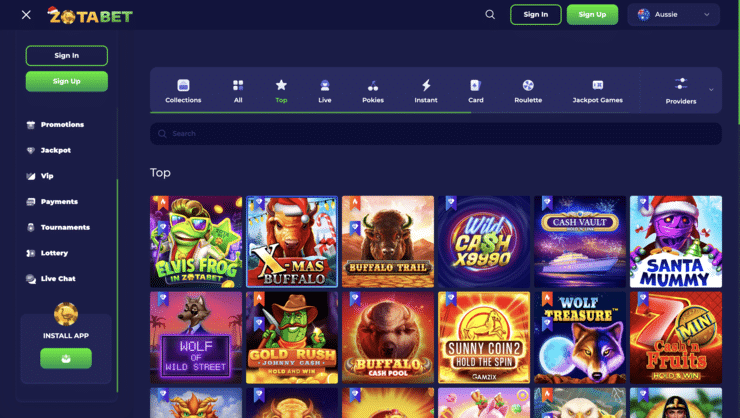Open the Lottery sidebar item

pyautogui.click(x=54, y=253)
